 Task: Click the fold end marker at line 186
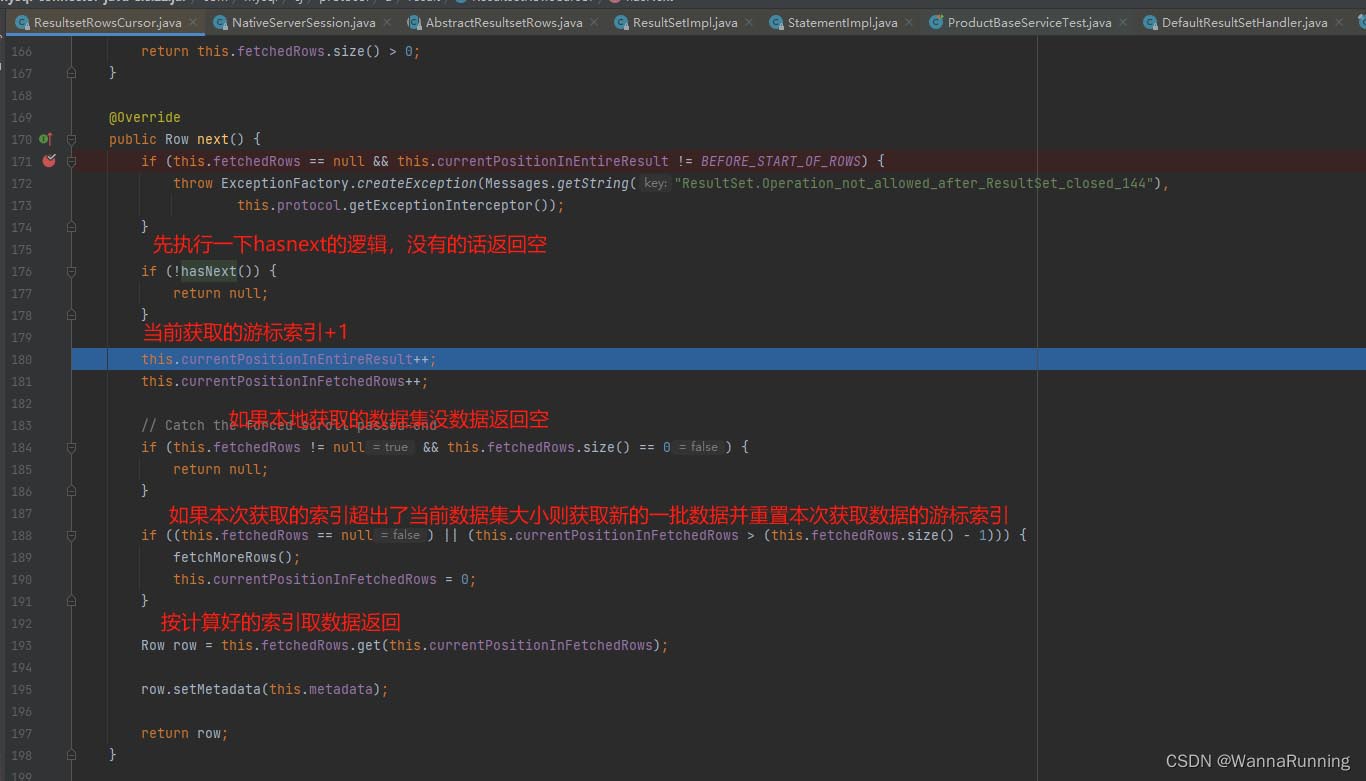[x=71, y=491]
